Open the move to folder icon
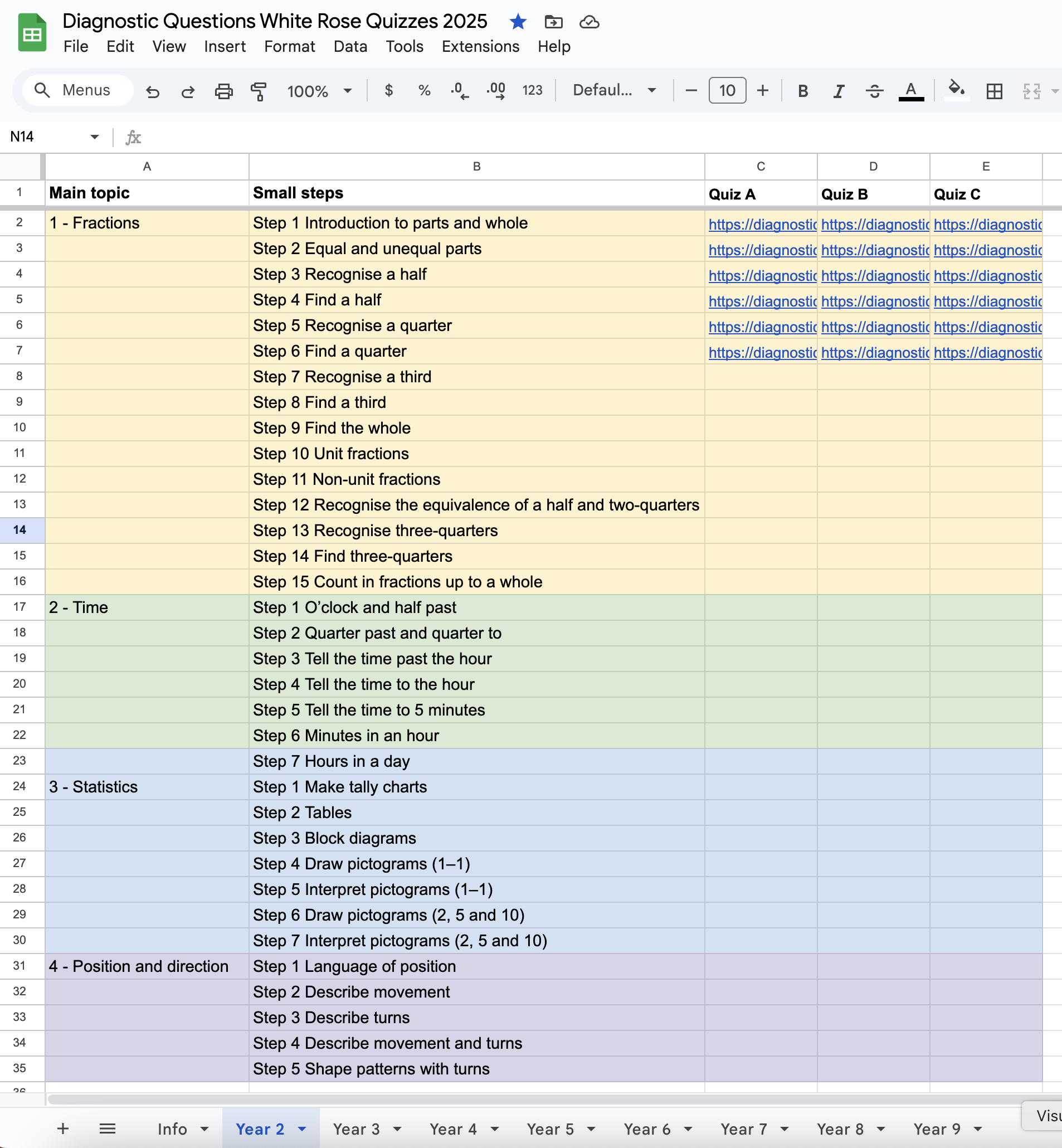The image size is (1062, 1148). point(553,22)
